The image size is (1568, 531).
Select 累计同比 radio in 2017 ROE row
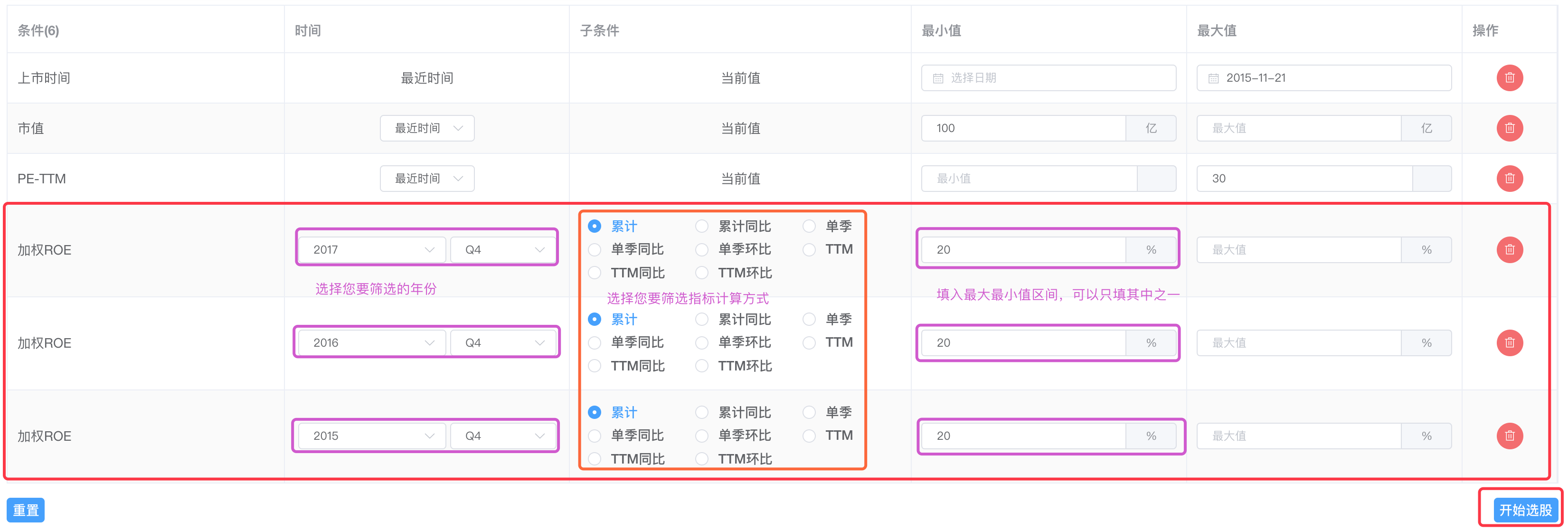(702, 227)
